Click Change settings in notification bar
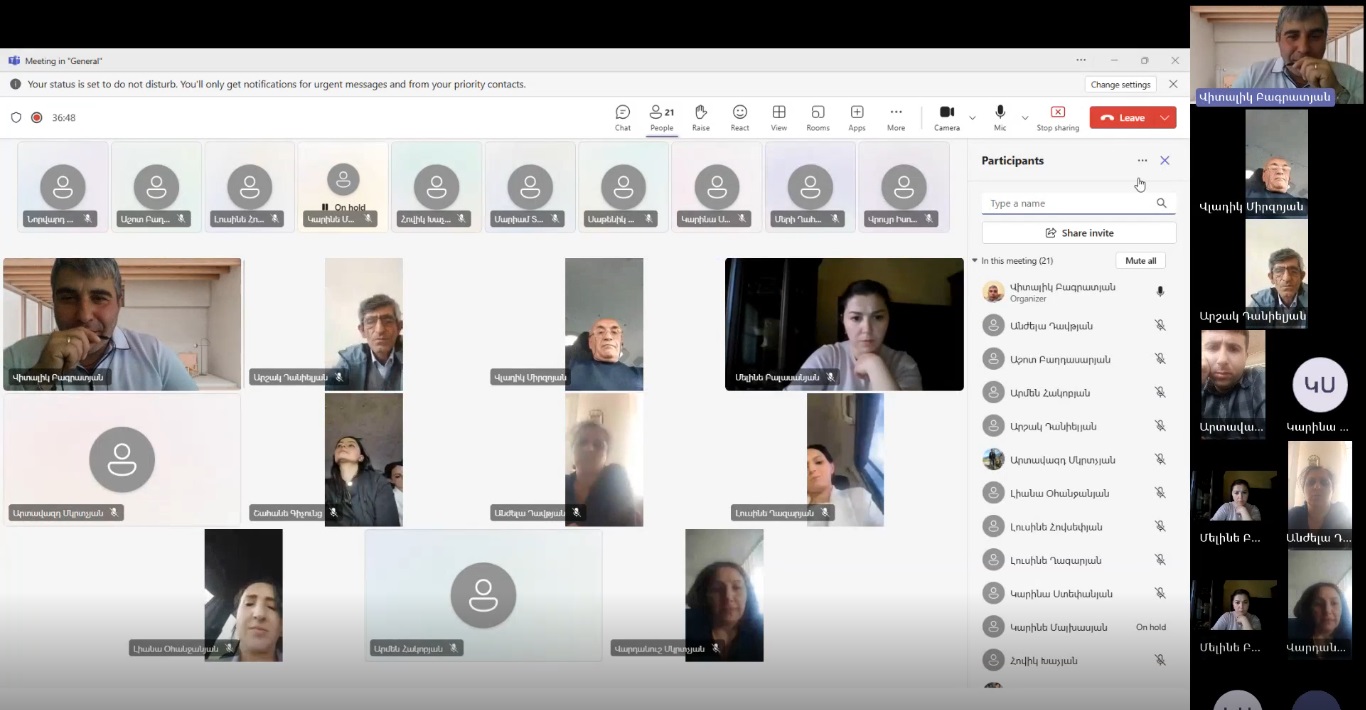 [1120, 85]
